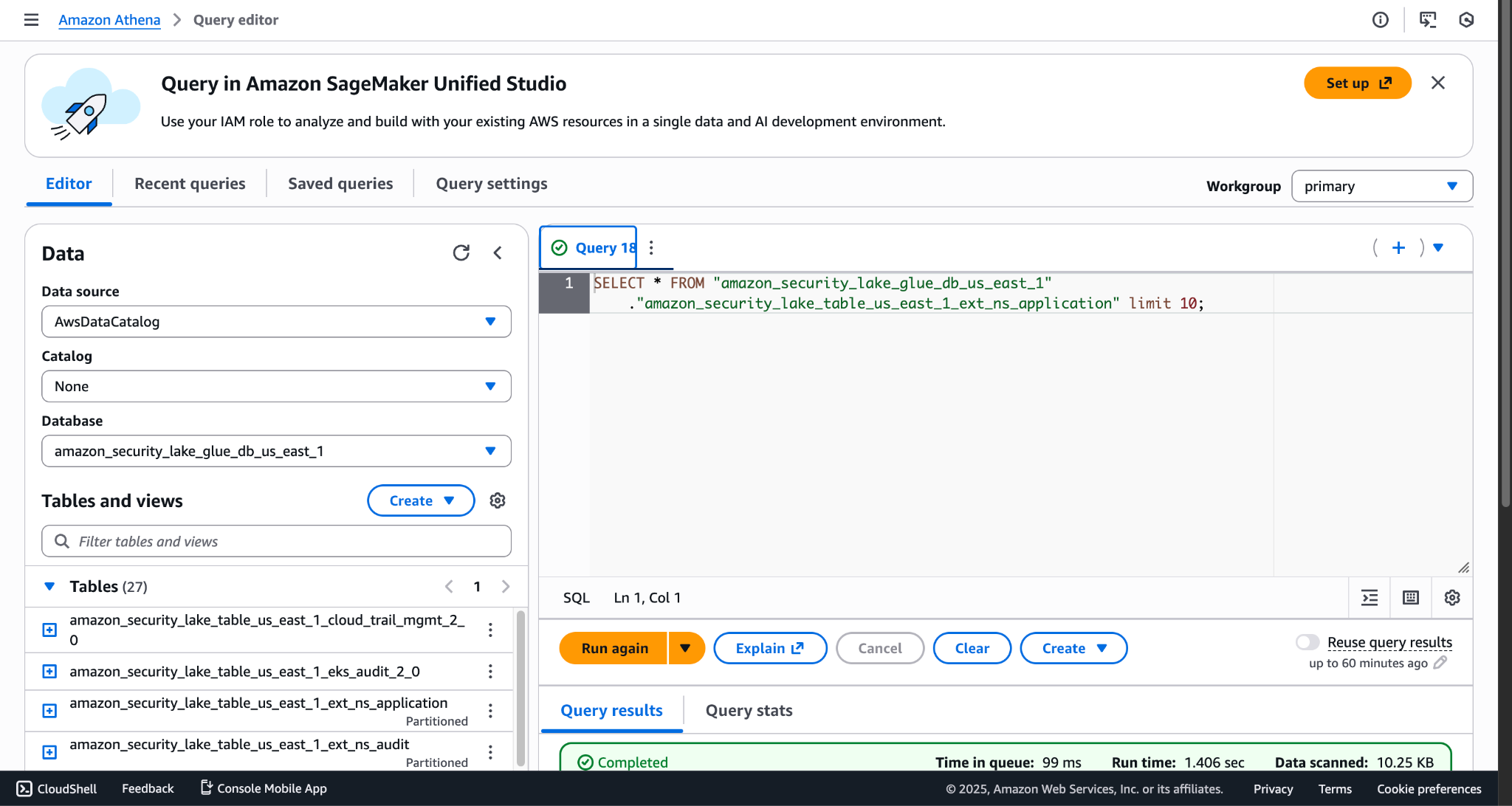Refresh the Data panel
This screenshot has width=1512, height=806.
coord(461,253)
